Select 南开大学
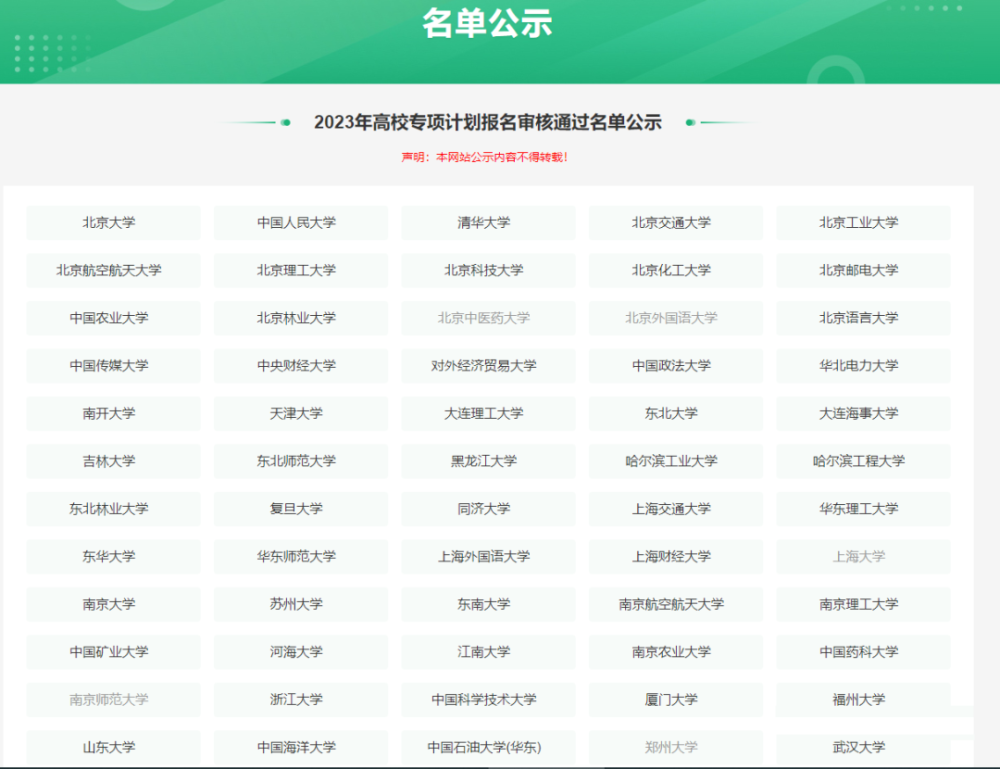This screenshot has width=1000, height=769. pos(114,414)
